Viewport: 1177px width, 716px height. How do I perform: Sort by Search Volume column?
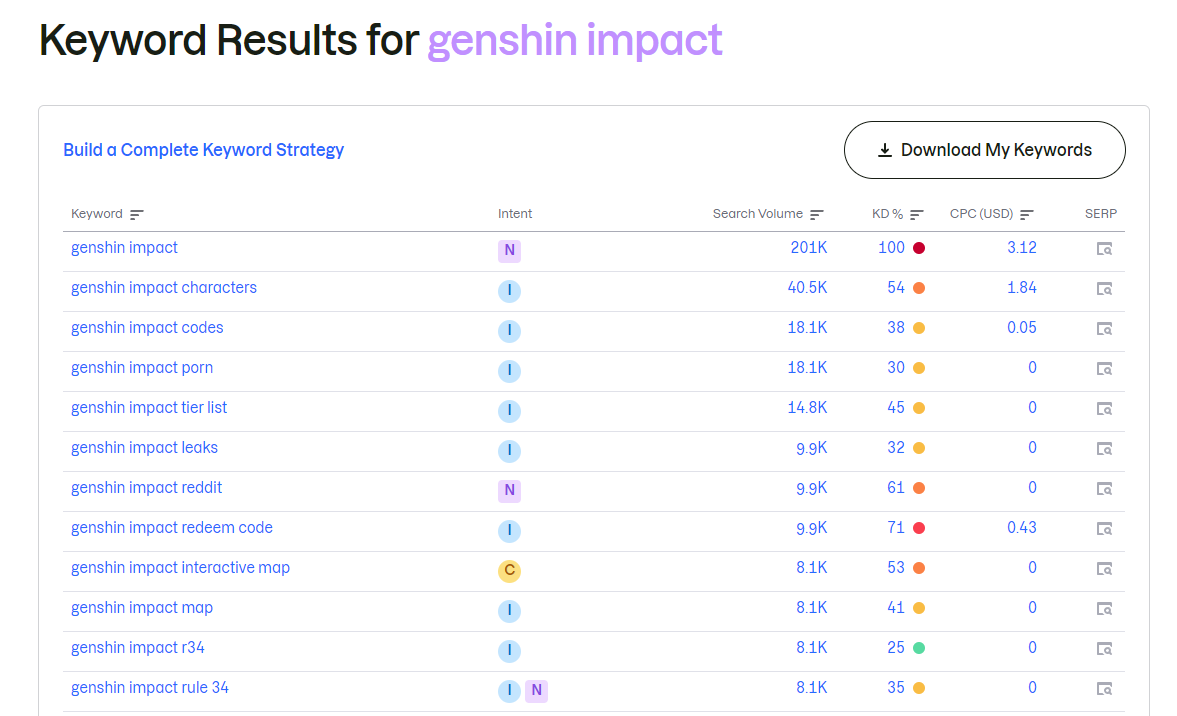point(817,214)
